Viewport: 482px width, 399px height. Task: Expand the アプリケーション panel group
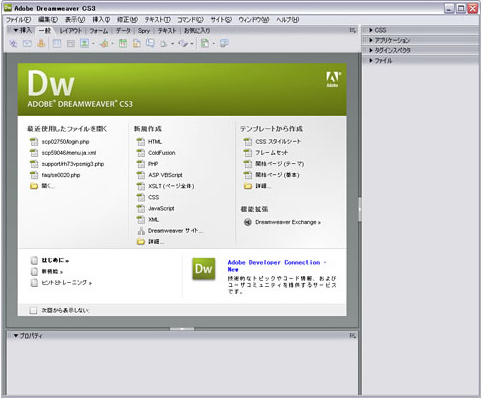[389, 40]
